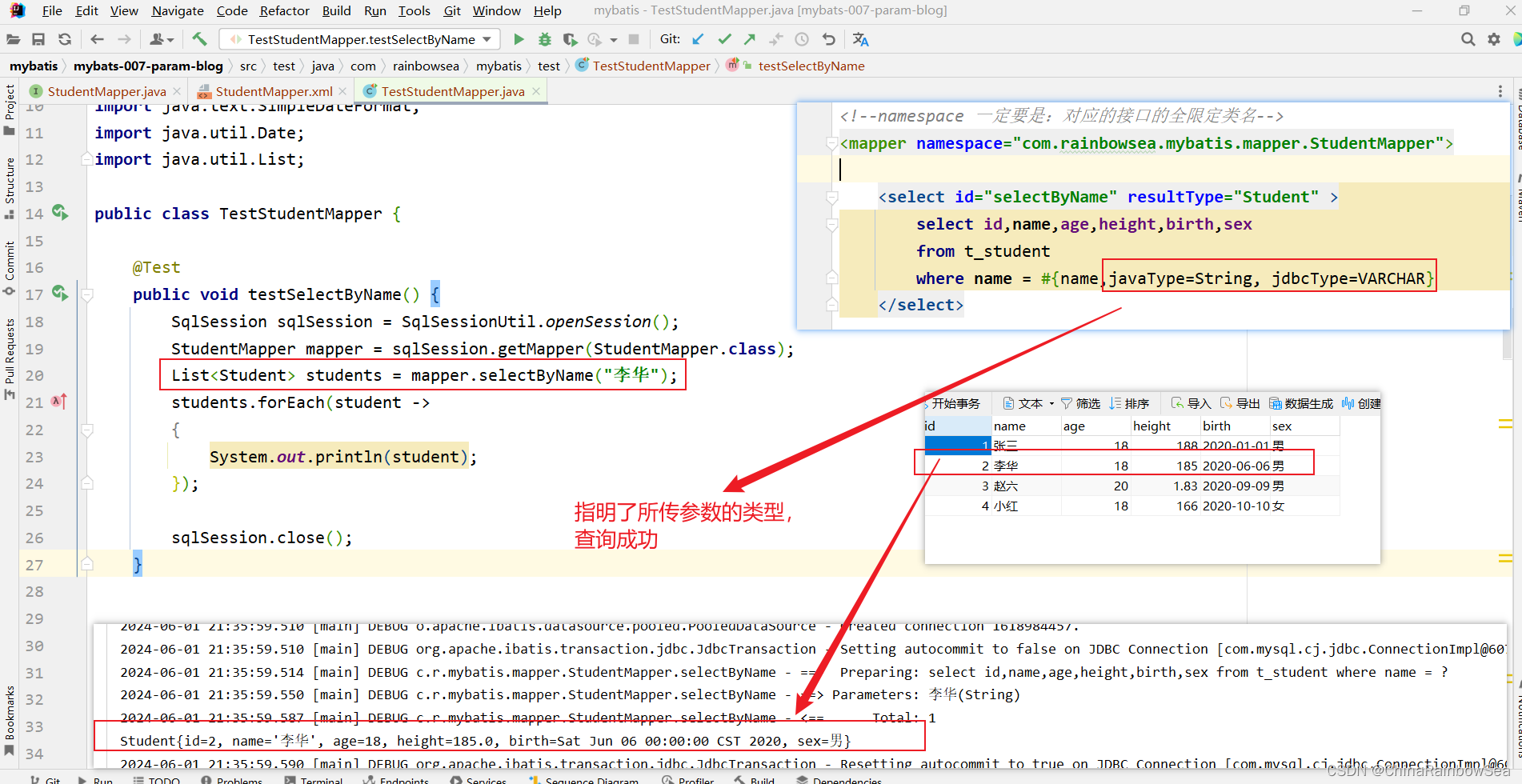Open IDE settings gear icon
1522x784 pixels.
pos(1494,39)
